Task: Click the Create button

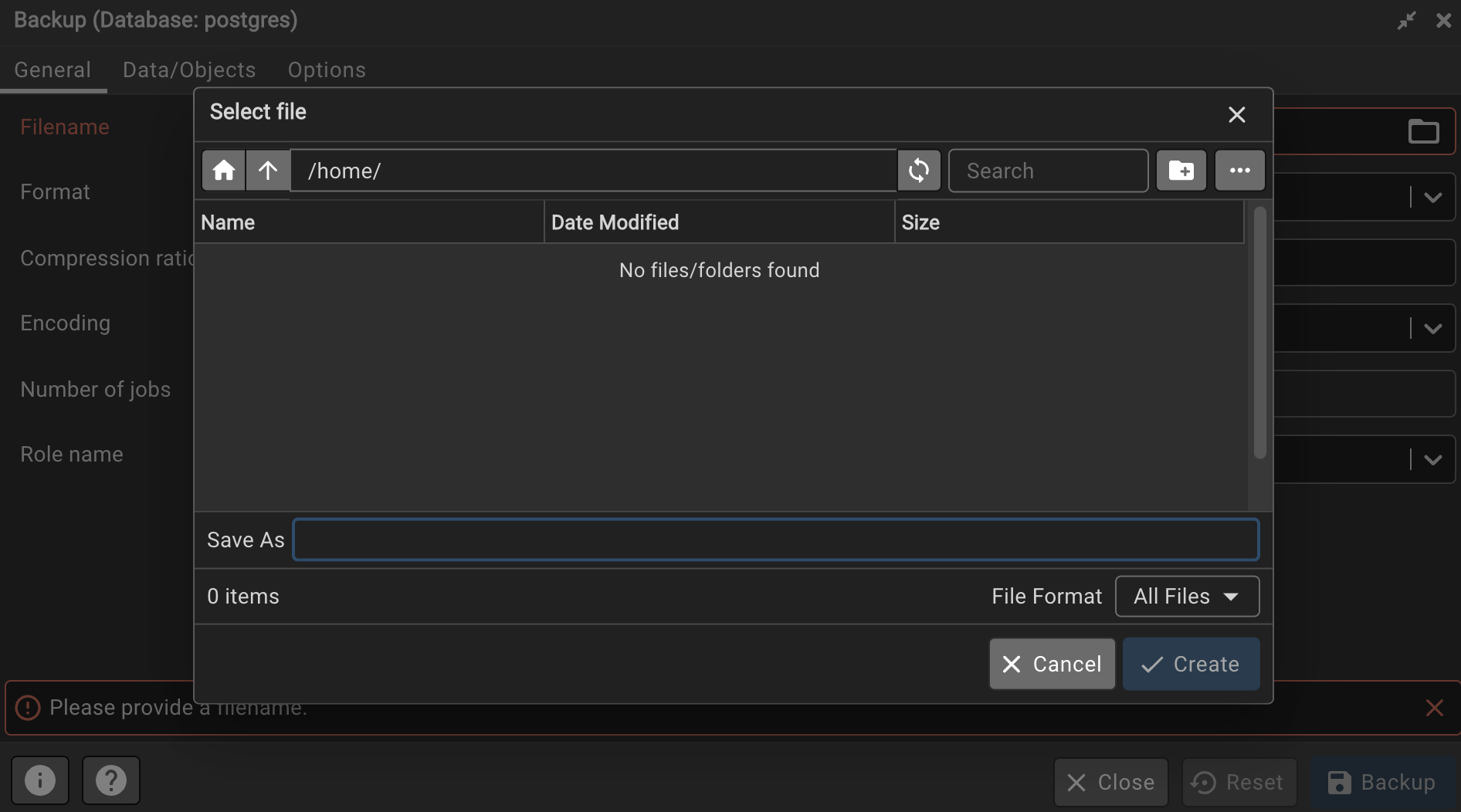Action: pos(1190,664)
